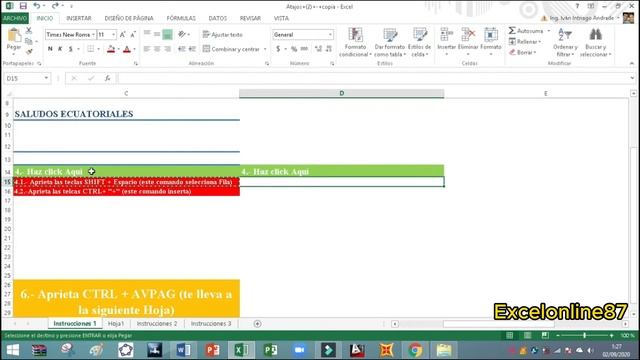Open Estilos de celda gallery
Image resolution: width=640 pixels, height=360 pixels.
(420, 42)
